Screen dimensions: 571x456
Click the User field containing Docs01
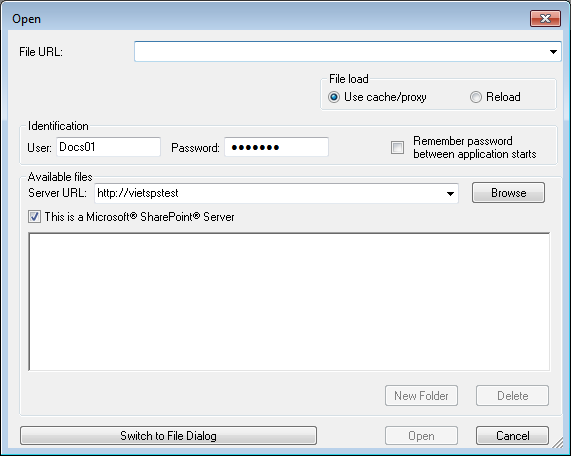tap(109, 147)
